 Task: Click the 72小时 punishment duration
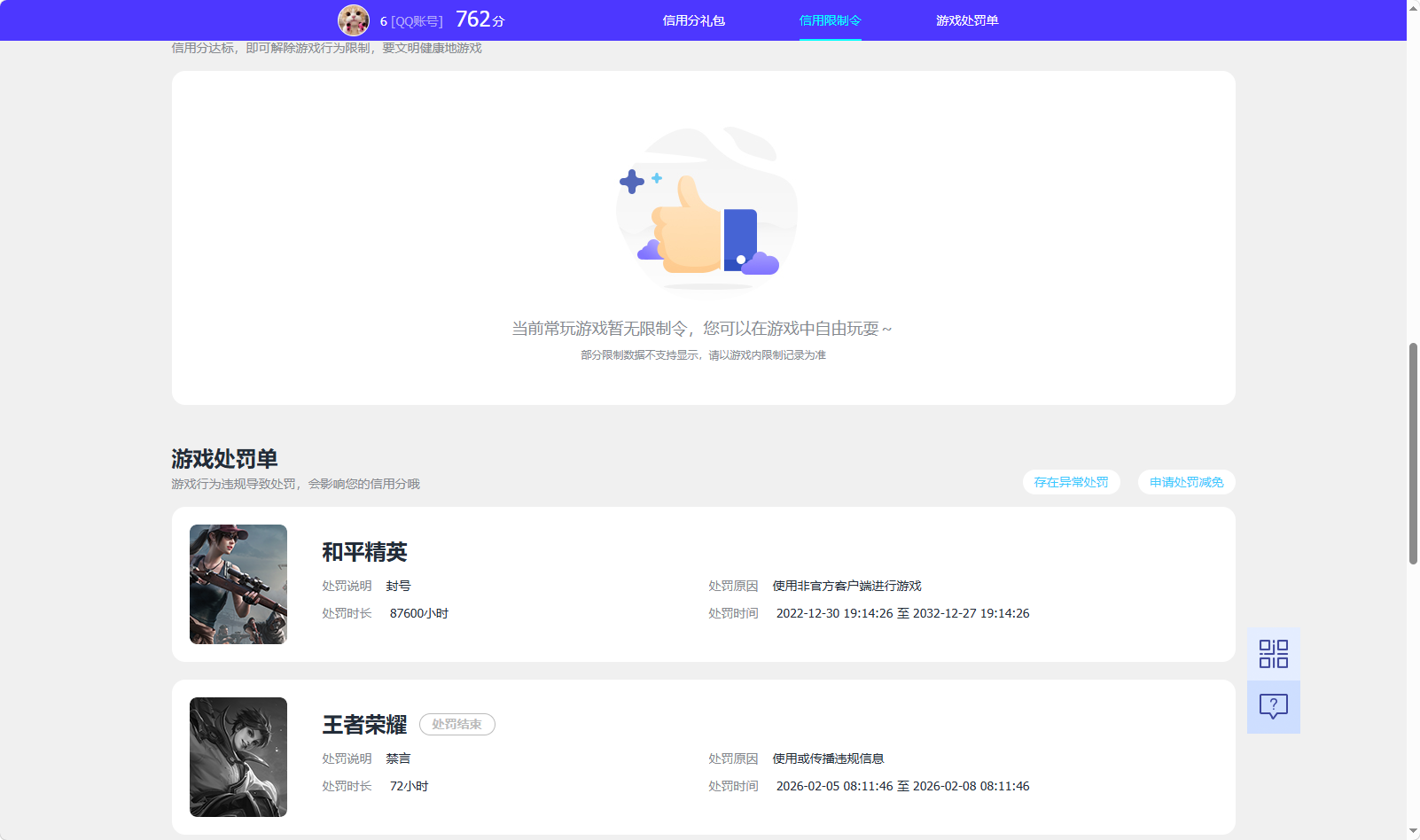[x=409, y=786]
